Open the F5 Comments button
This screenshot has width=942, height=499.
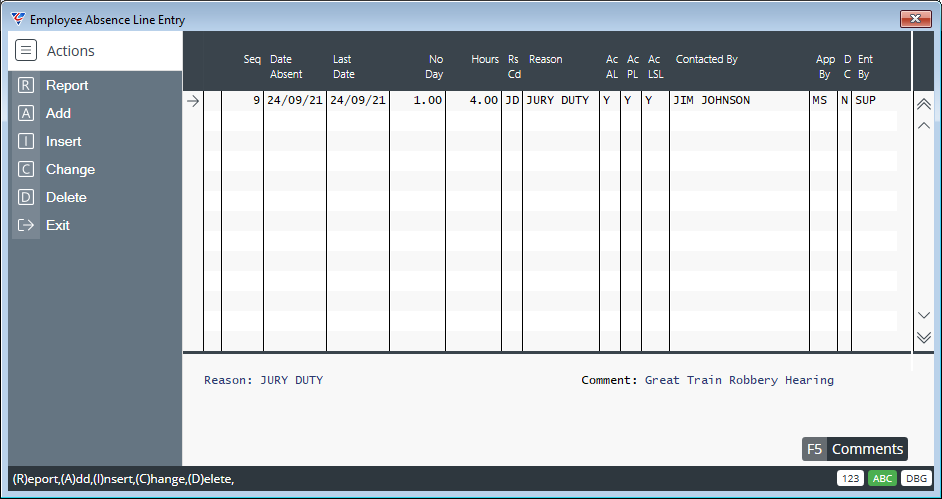pyautogui.click(x=855, y=449)
